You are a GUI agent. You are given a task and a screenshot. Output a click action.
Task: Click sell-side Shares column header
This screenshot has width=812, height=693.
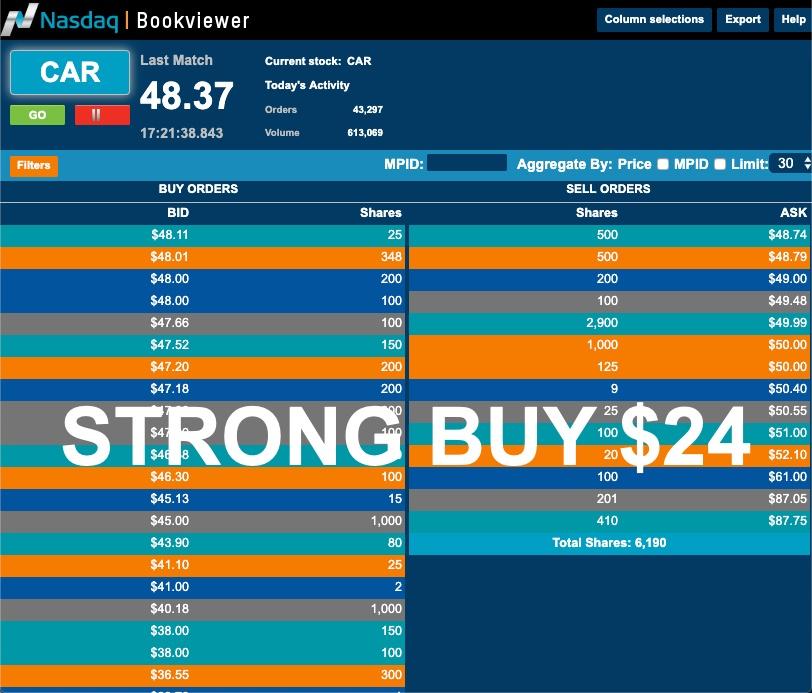(597, 213)
